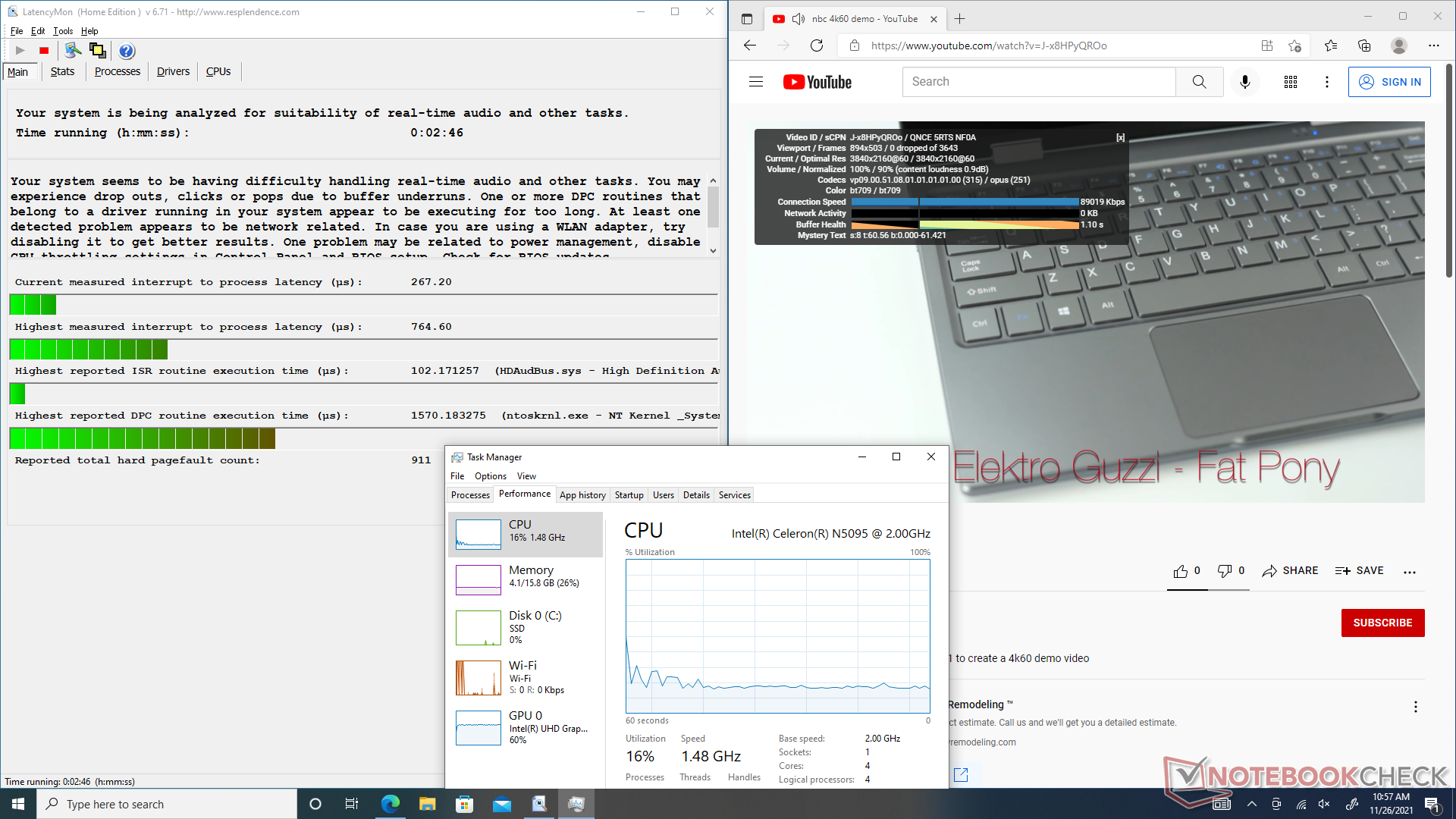
Task: Open the Task Manager Options menu
Action: [490, 476]
